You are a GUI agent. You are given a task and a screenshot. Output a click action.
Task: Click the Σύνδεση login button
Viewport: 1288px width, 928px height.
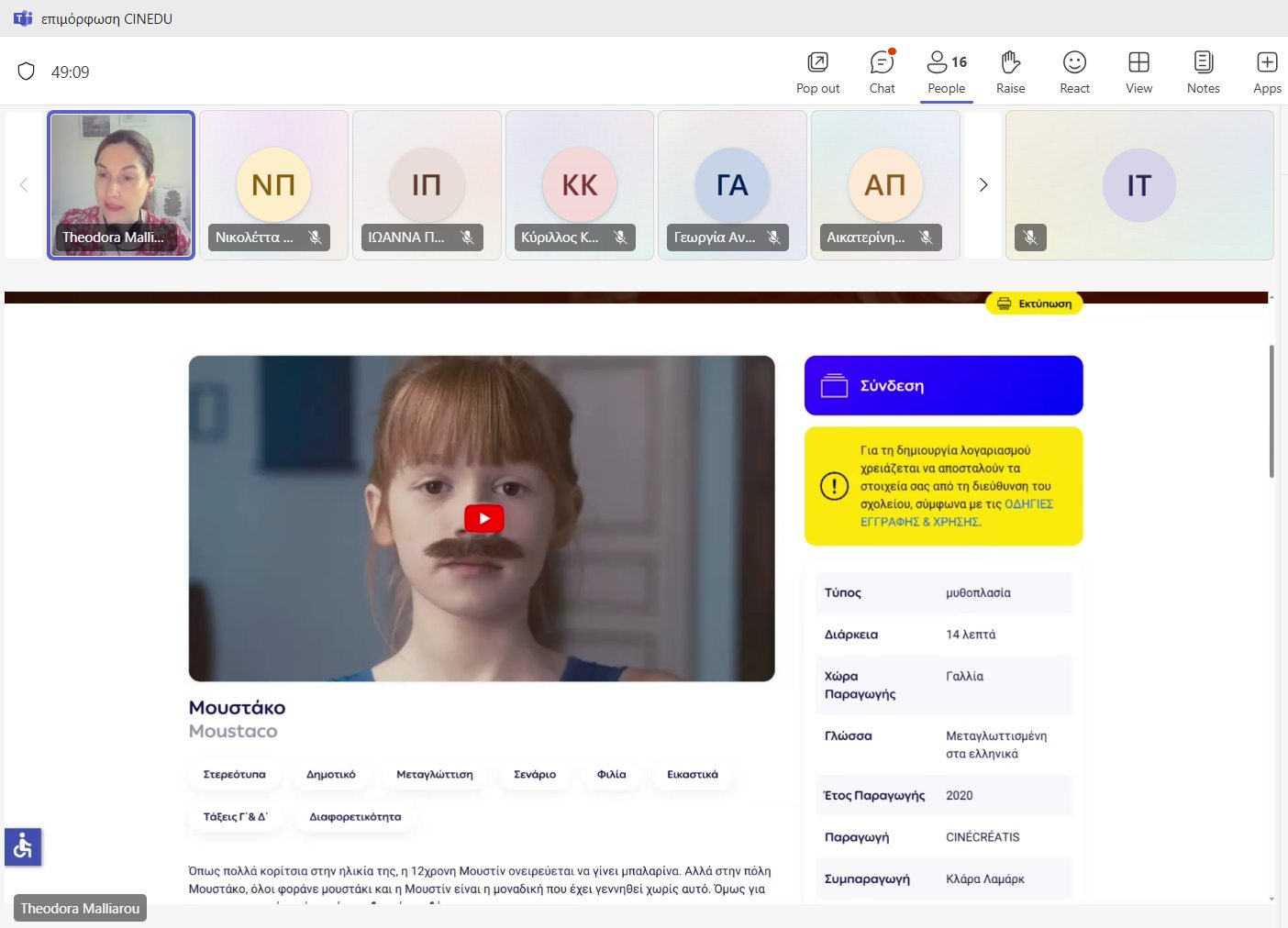[x=943, y=386]
